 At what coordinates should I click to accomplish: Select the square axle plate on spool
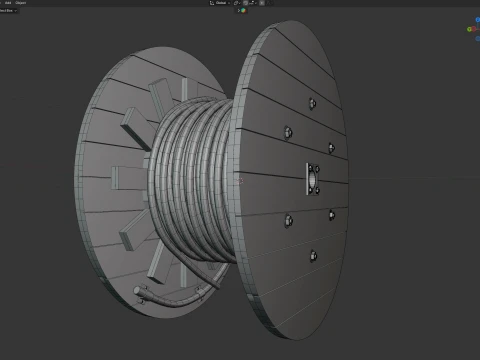click(x=313, y=179)
